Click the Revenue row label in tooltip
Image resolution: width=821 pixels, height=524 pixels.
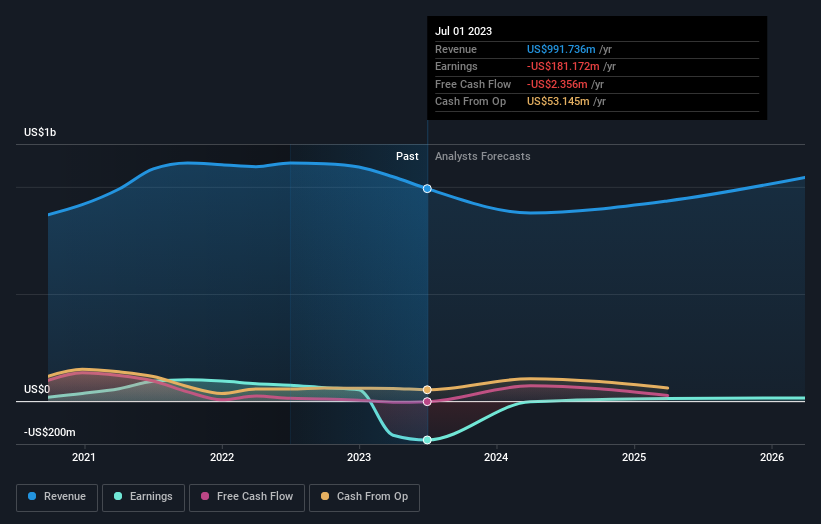point(456,49)
